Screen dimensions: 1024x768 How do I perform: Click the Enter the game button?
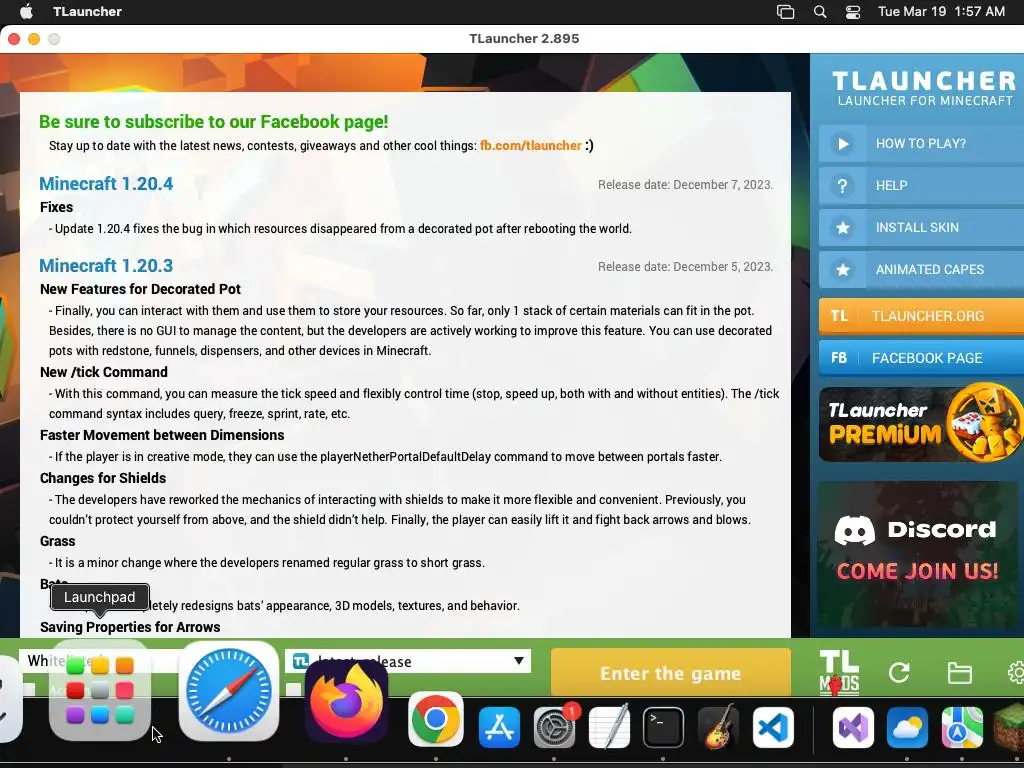pos(671,673)
